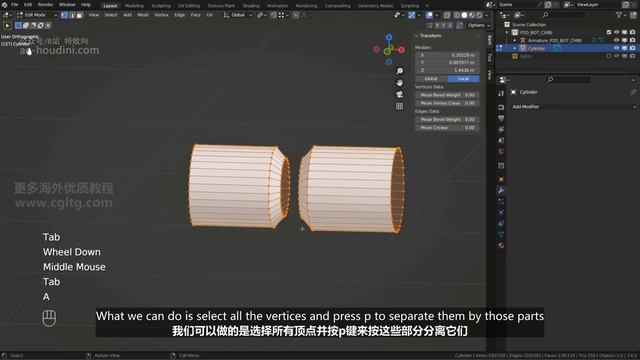Collapse the Transform panel
Screen dimensions: 640x360
pyautogui.click(x=416, y=36)
